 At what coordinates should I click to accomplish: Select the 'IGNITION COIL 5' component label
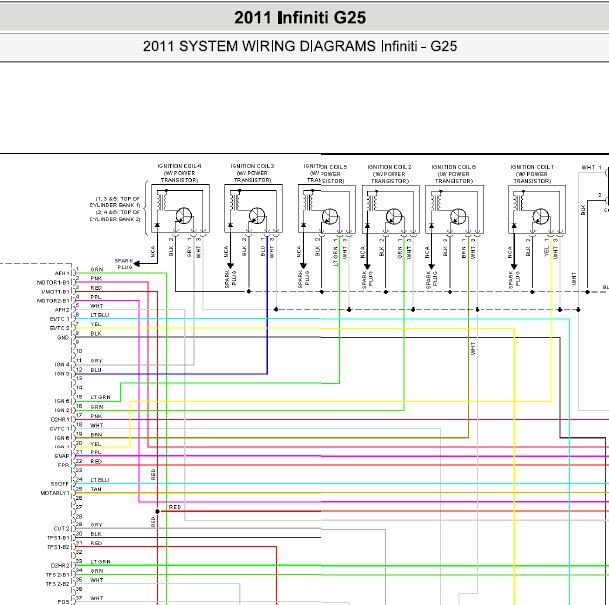[325, 174]
